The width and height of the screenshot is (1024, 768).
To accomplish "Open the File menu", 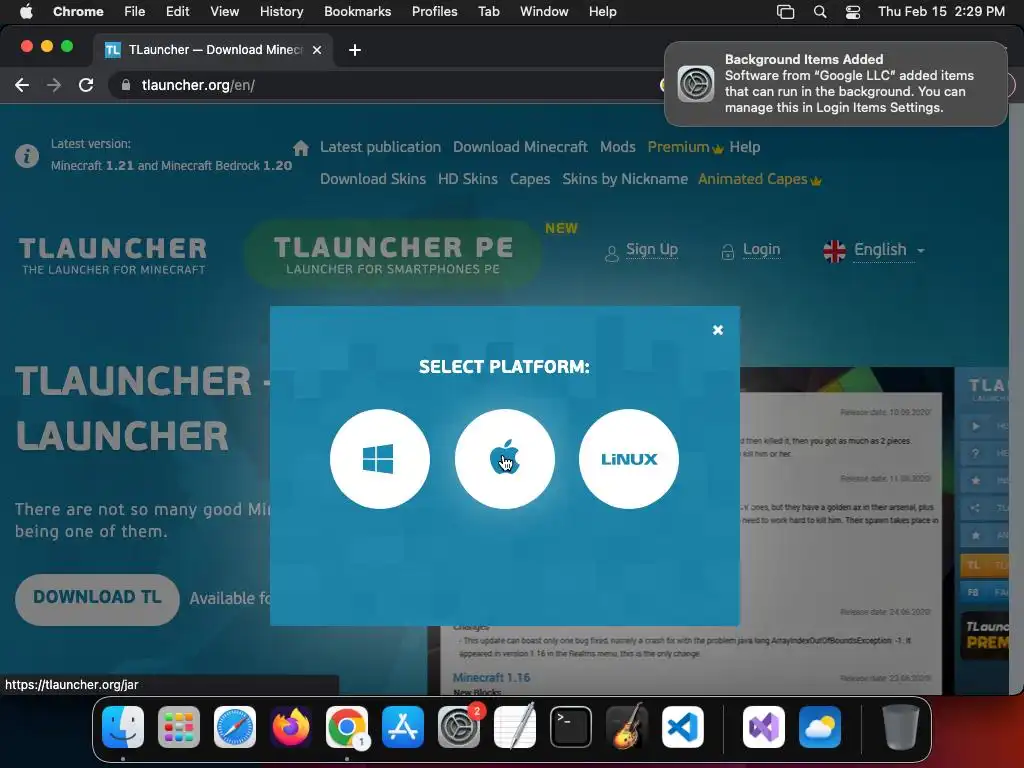I will [135, 11].
